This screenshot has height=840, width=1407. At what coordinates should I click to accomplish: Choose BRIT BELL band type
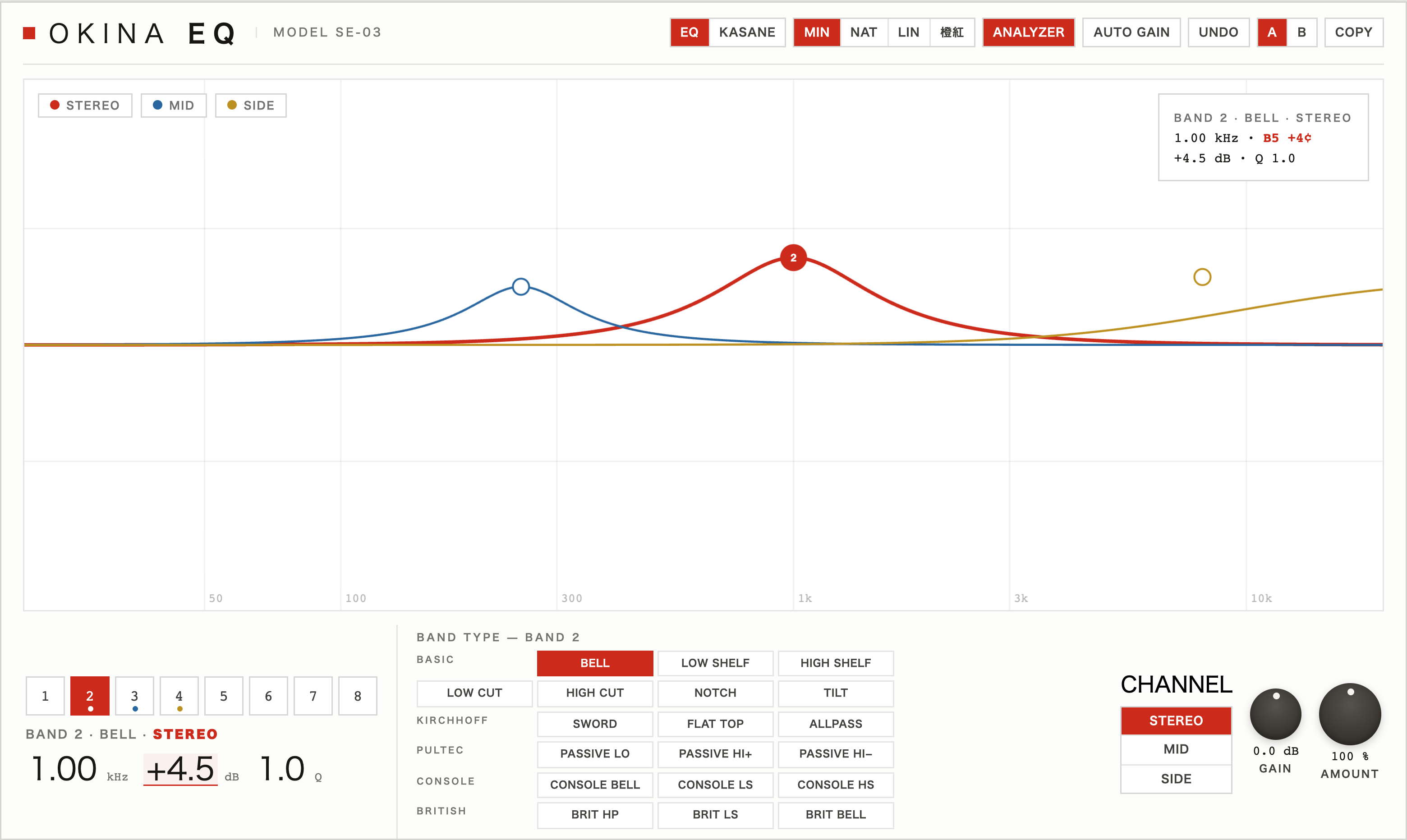click(836, 815)
